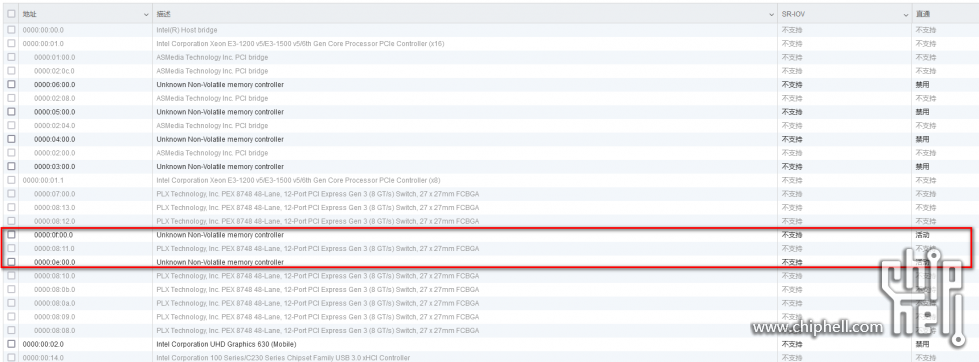Open the 描述 column dropdown arrow
Viewport: 979px width, 362px height.
(x=772, y=14)
